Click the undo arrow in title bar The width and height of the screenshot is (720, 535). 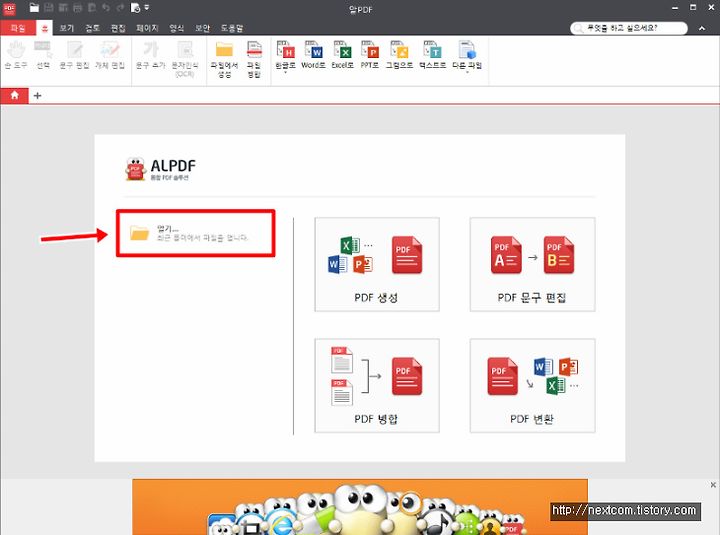pos(106,7)
